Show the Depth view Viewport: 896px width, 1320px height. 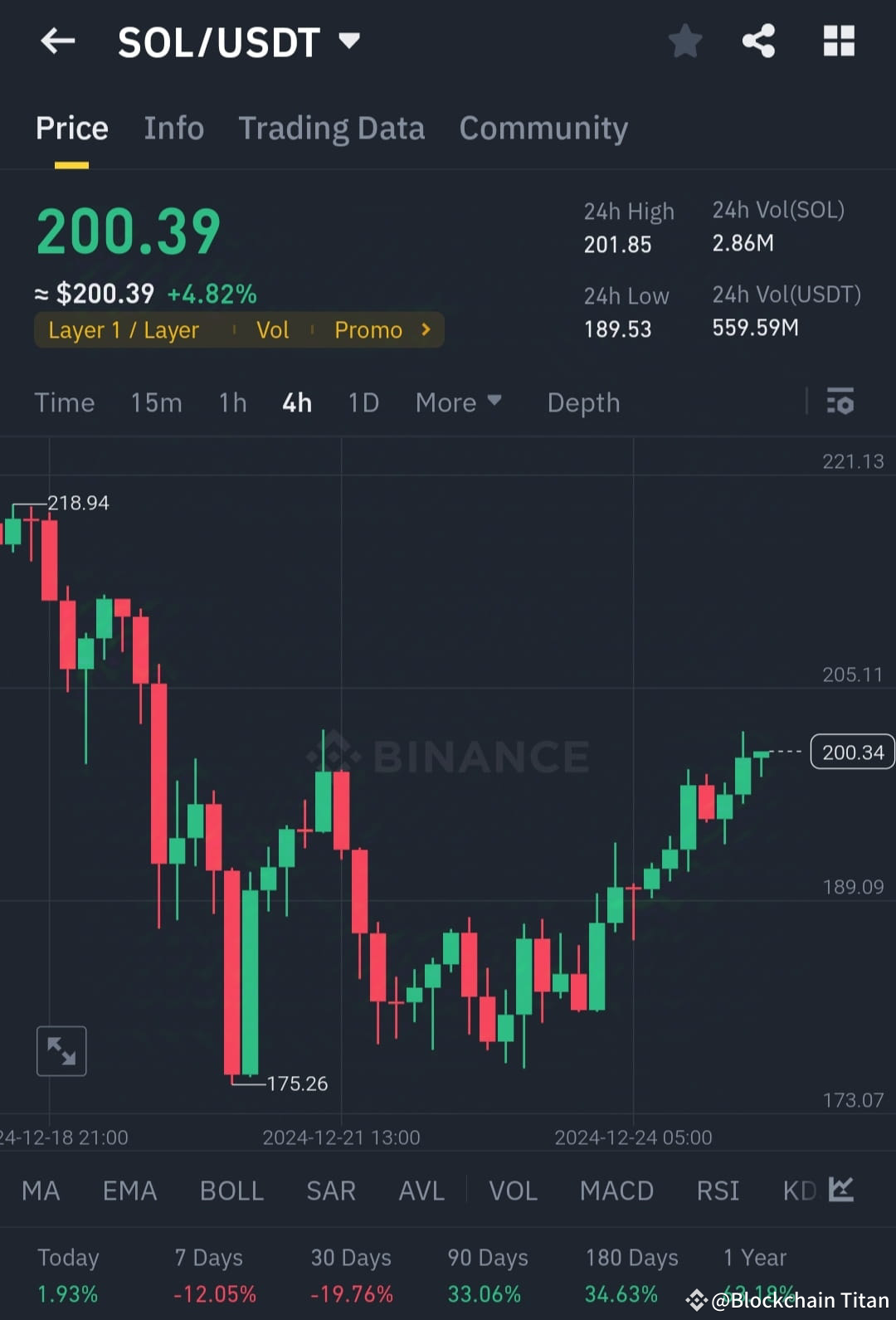pos(583,402)
